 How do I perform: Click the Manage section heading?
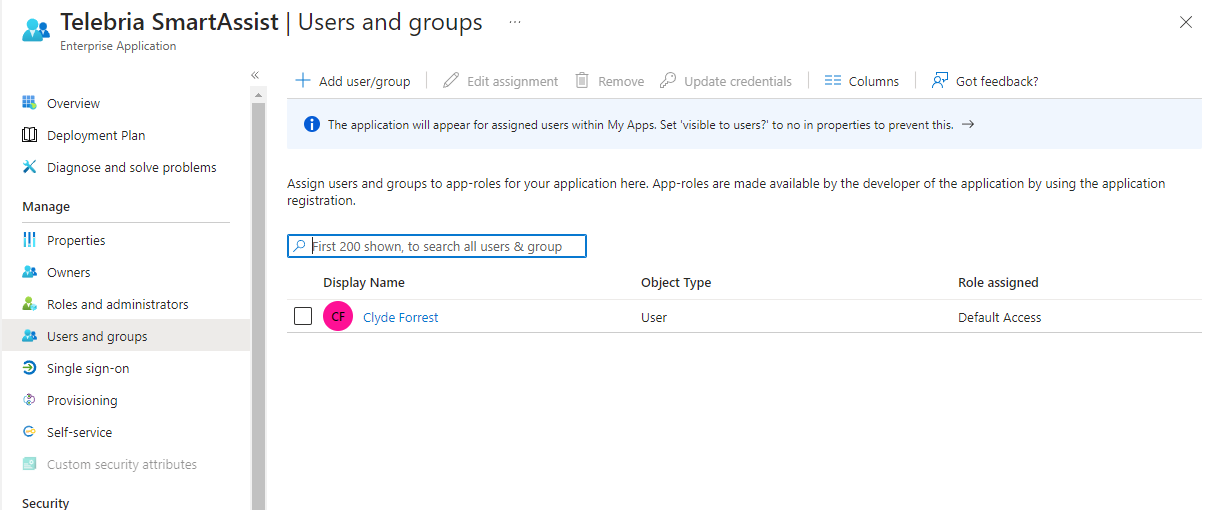point(46,206)
